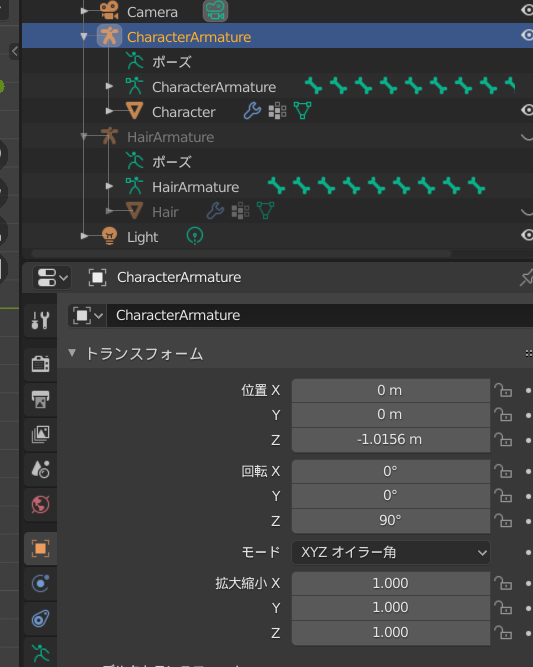Open the Physics properties tab
Image resolution: width=533 pixels, height=667 pixels.
40,583
